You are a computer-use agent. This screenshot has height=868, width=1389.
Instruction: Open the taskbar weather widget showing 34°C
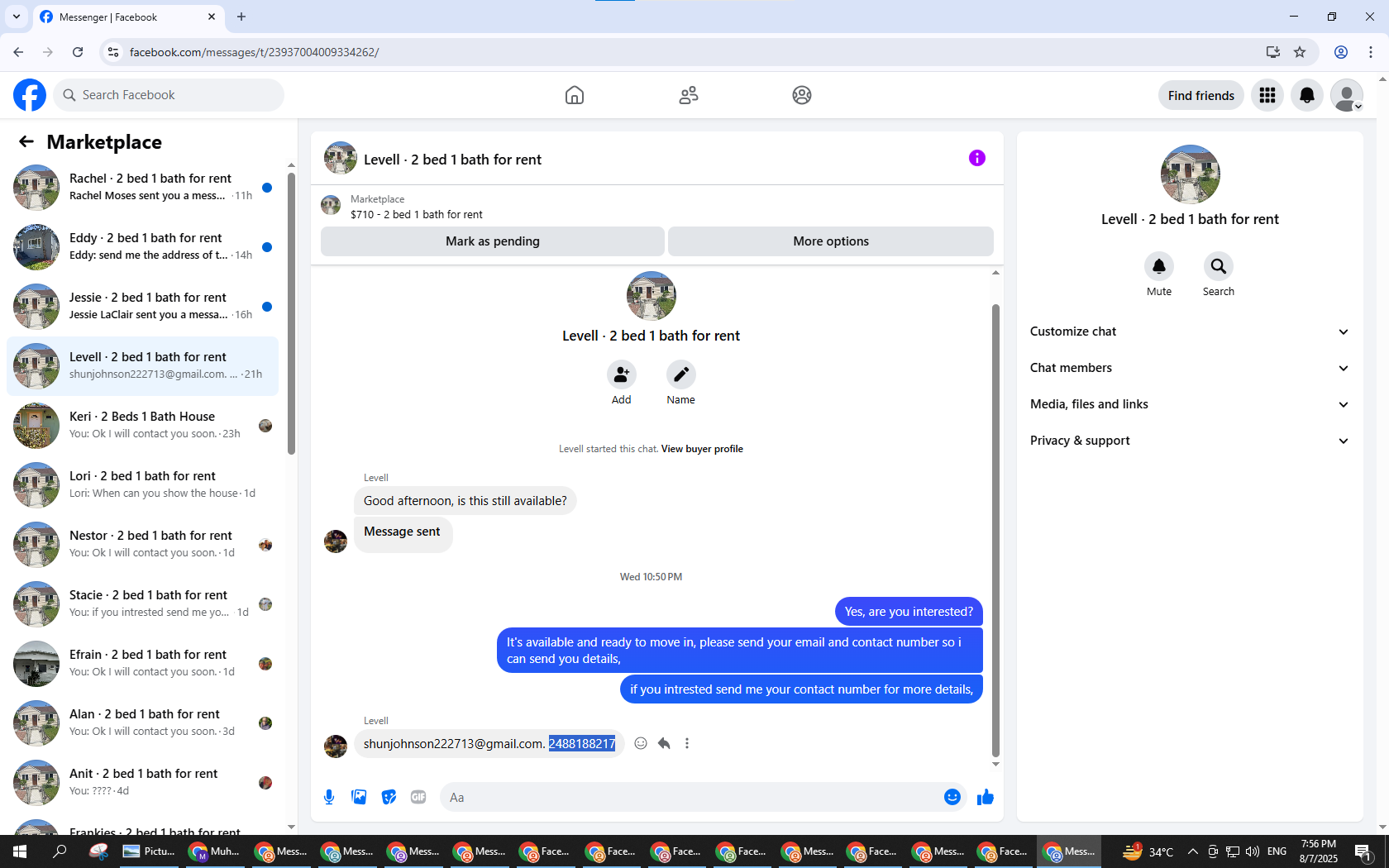pyautogui.click(x=1148, y=851)
